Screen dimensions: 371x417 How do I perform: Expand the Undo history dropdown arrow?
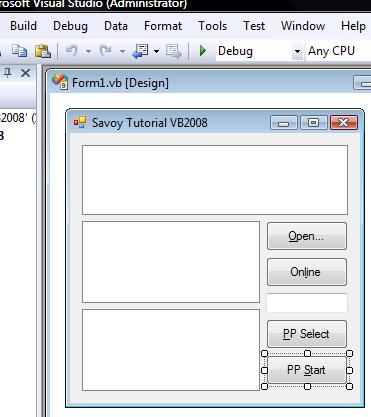[x=88, y=51]
